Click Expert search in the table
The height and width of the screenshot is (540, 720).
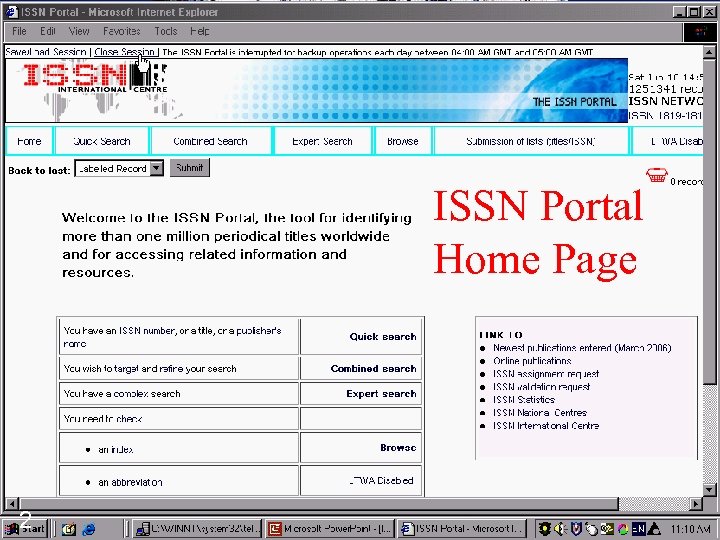coord(381,394)
